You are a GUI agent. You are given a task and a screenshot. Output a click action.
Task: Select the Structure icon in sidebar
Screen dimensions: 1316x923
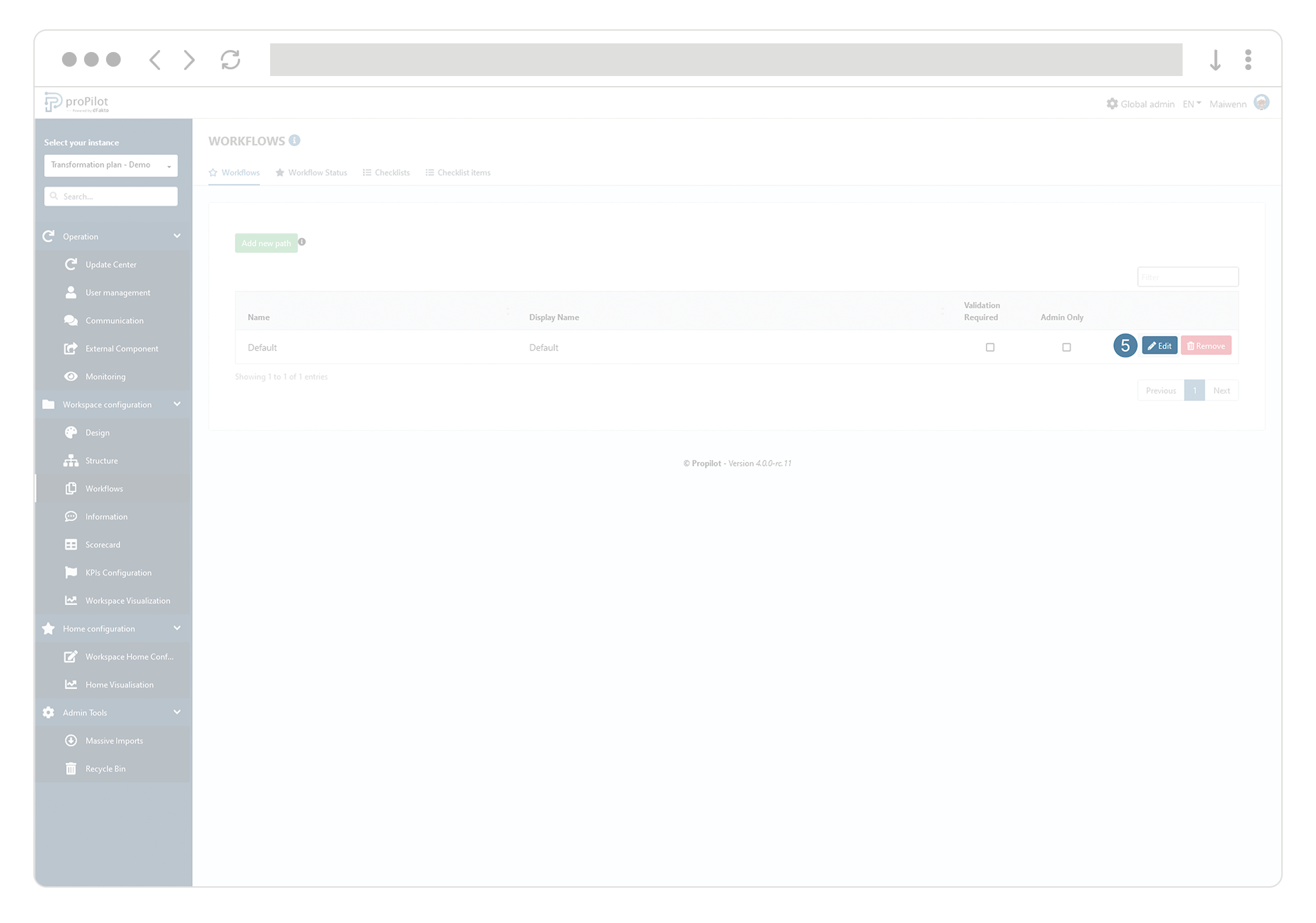coord(71,460)
